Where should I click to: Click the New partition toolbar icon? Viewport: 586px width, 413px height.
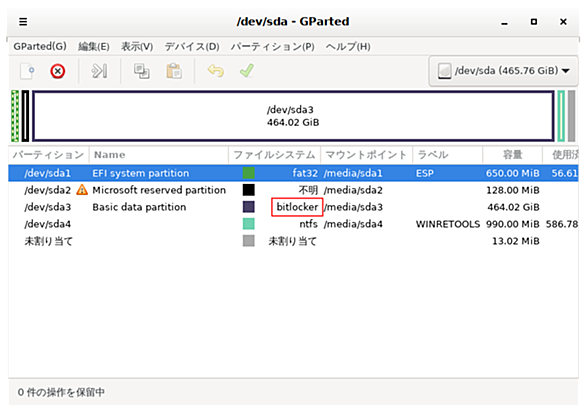tap(27, 71)
